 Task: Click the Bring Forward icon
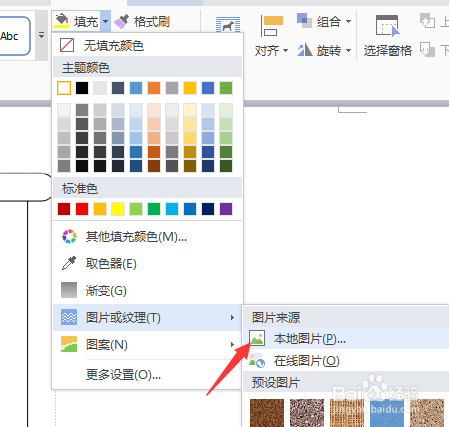pos(427,21)
